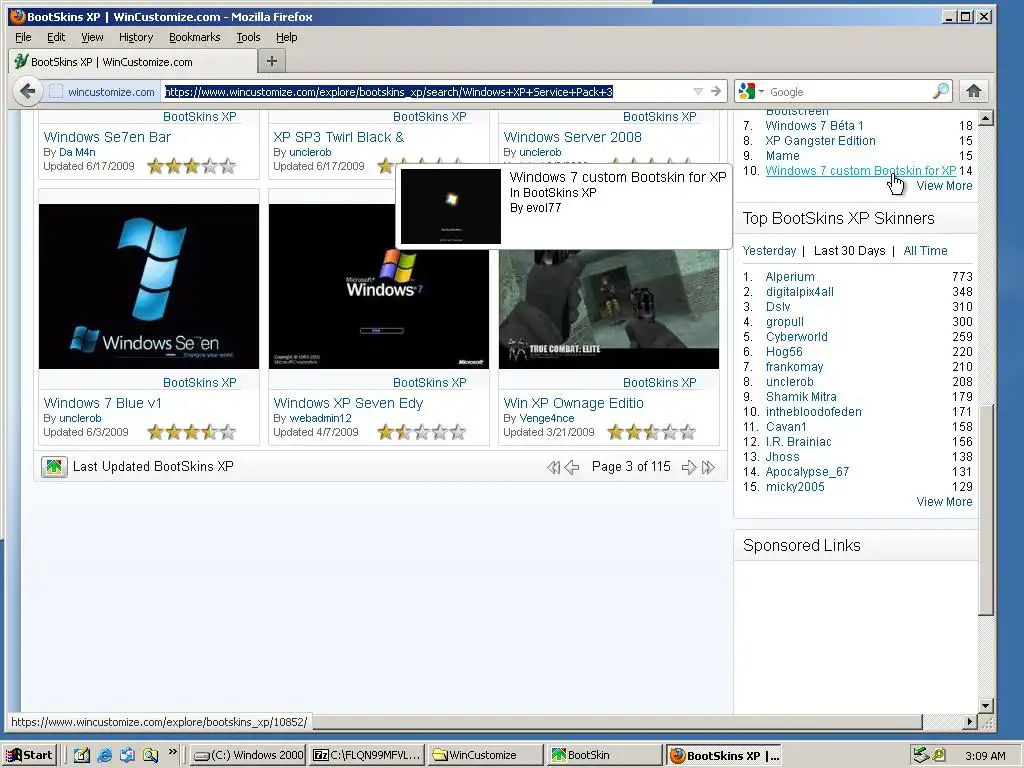Image resolution: width=1024 pixels, height=768 pixels.
Task: Switch to BootSkin taskbar application
Action: (x=604, y=755)
